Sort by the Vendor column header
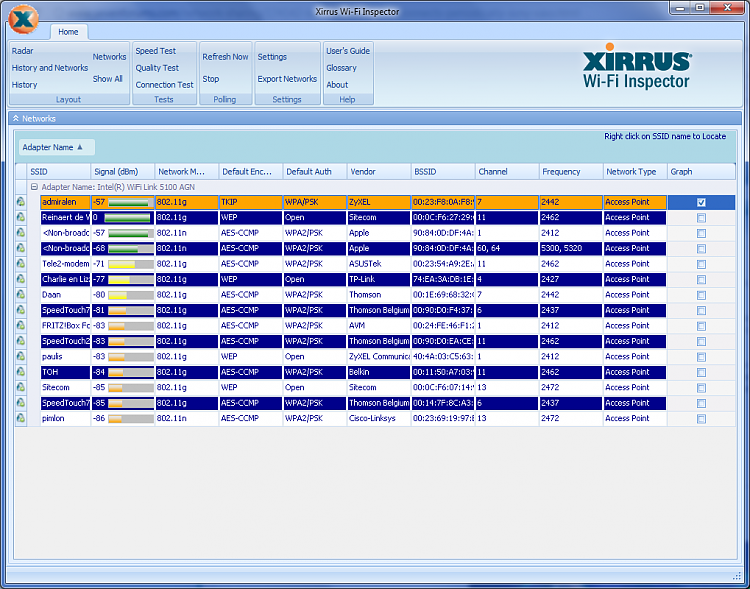The width and height of the screenshot is (750, 589). coord(379,171)
